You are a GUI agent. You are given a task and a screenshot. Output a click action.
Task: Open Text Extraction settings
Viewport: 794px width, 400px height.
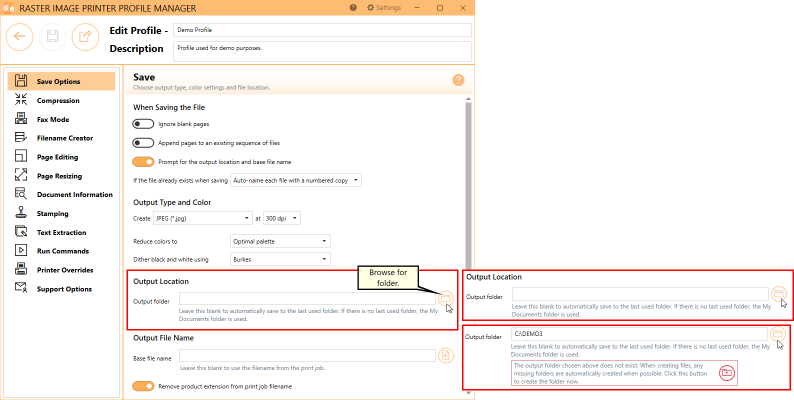tap(61, 232)
